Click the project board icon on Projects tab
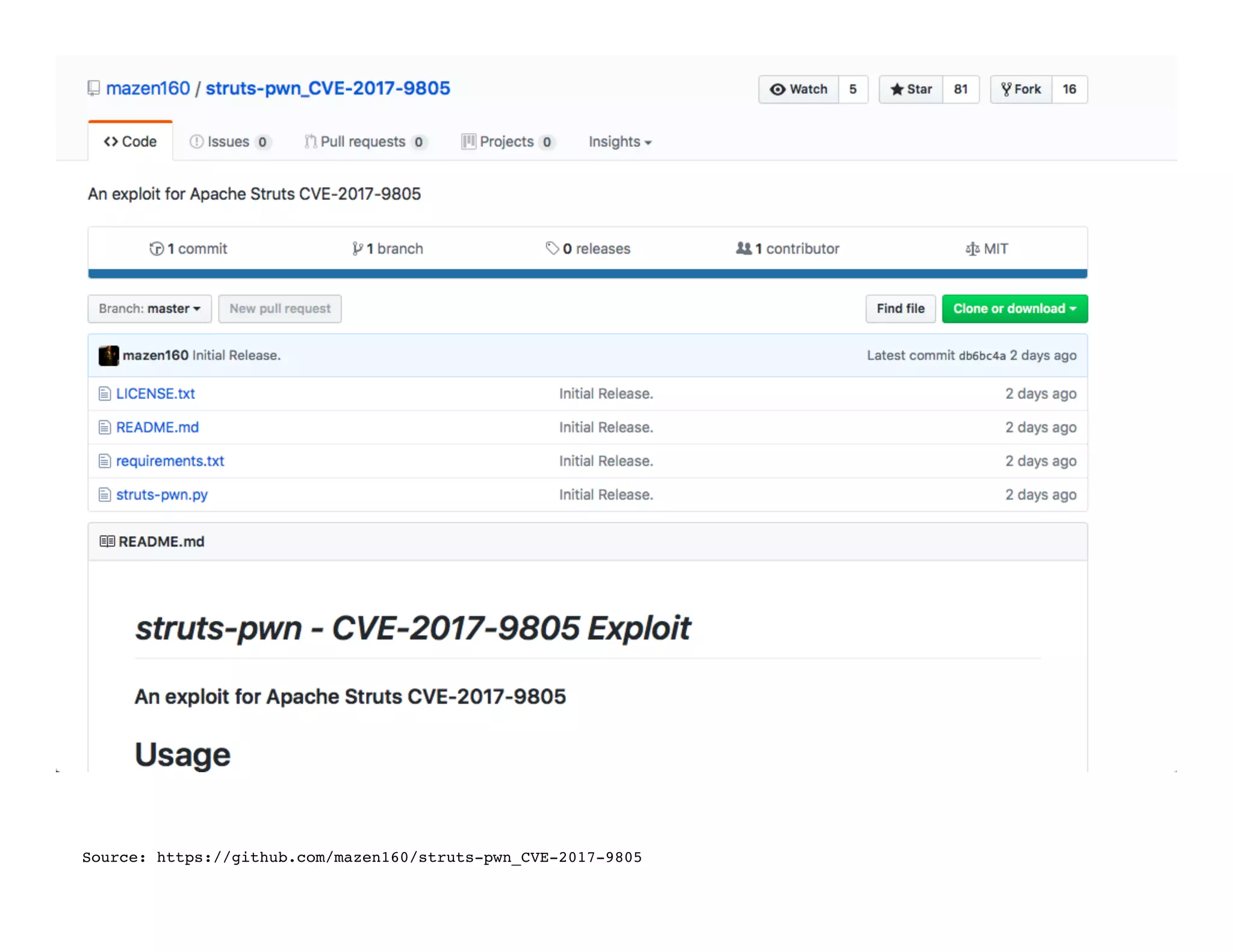 coord(468,141)
